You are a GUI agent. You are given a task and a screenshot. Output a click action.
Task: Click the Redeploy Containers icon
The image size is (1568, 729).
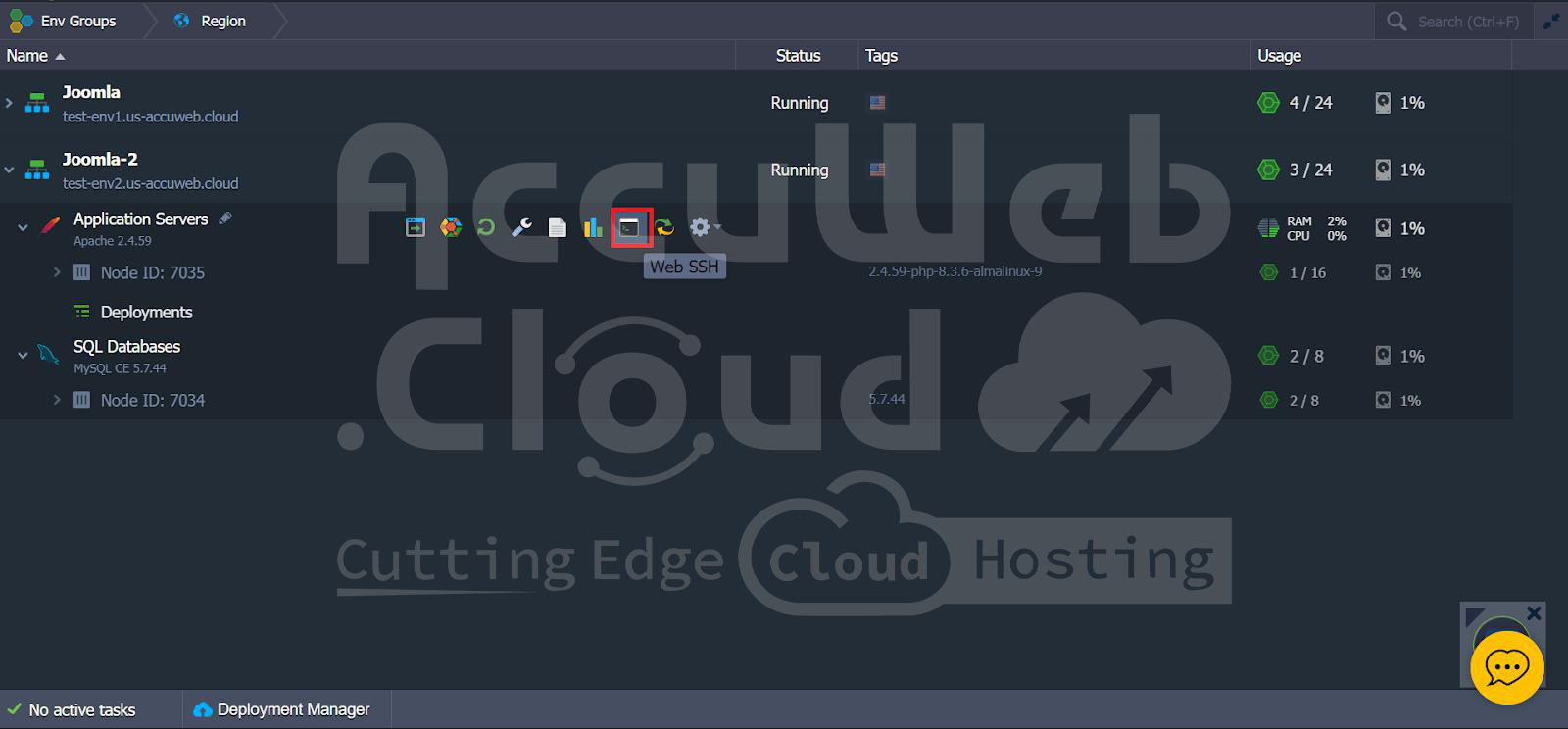point(665,228)
